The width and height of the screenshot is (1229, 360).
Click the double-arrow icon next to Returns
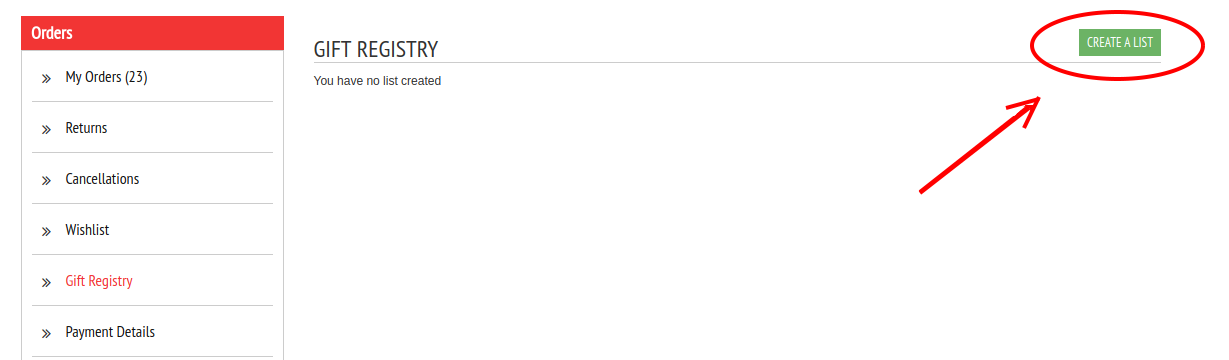pos(46,129)
